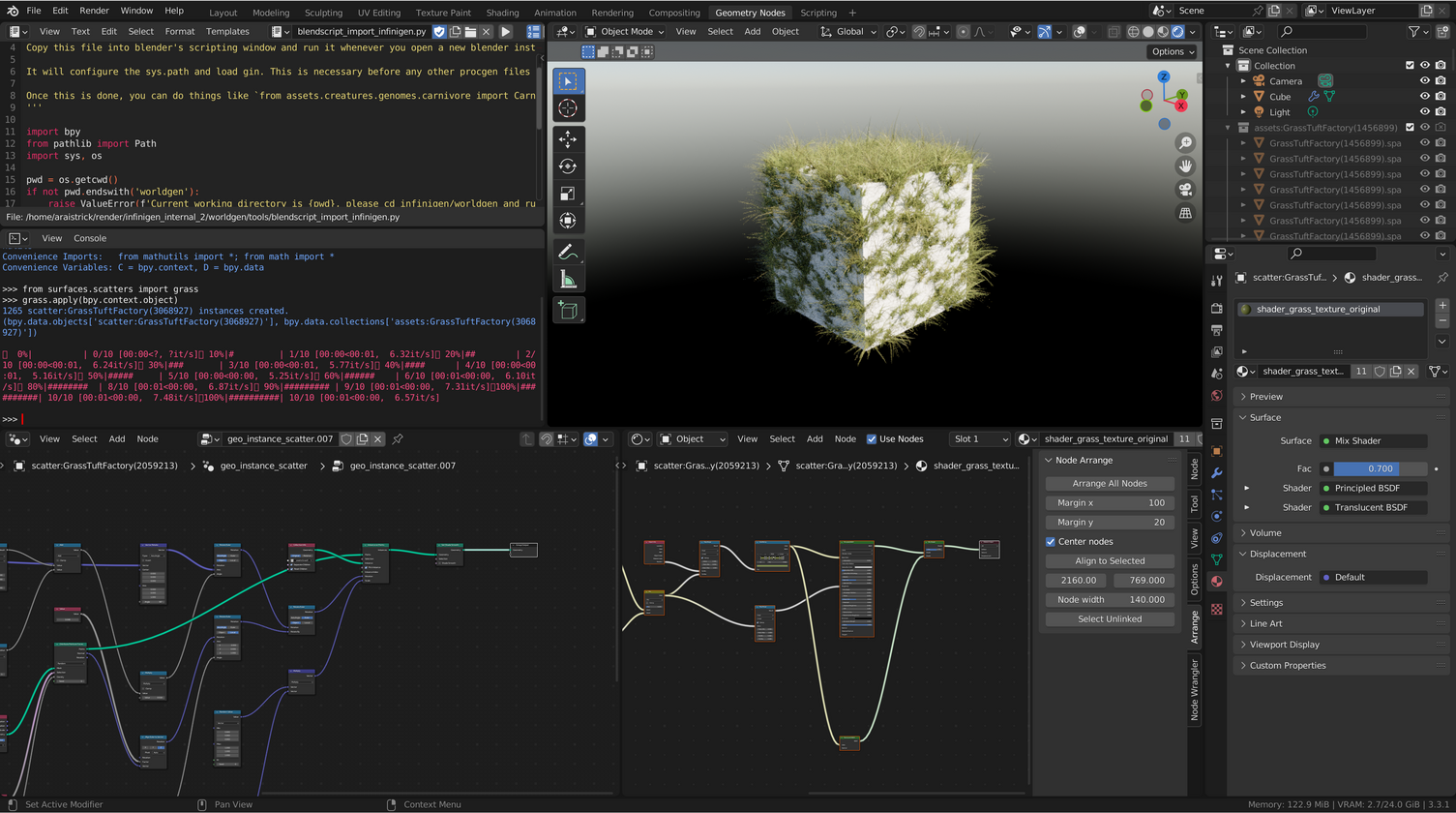The width and height of the screenshot is (1456, 813).
Task: Open the World properties tab
Action: click(1217, 396)
